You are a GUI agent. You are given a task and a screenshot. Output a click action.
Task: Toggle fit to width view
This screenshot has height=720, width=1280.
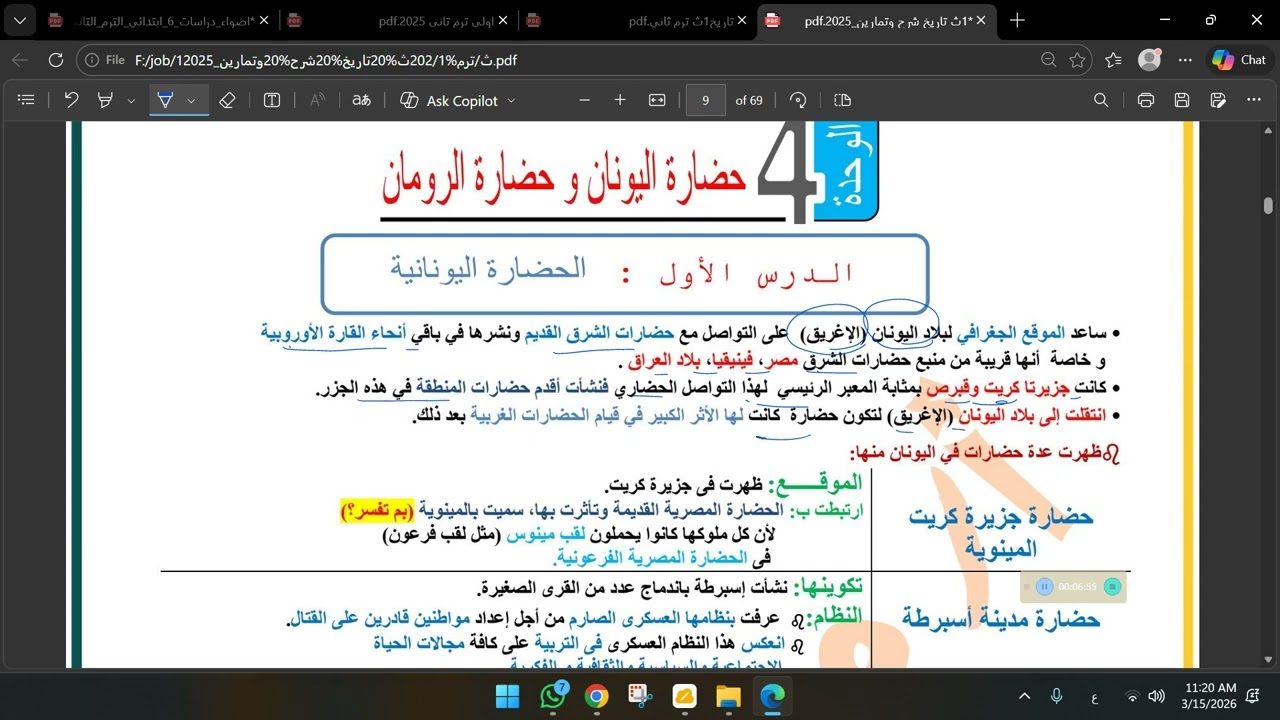(x=657, y=100)
